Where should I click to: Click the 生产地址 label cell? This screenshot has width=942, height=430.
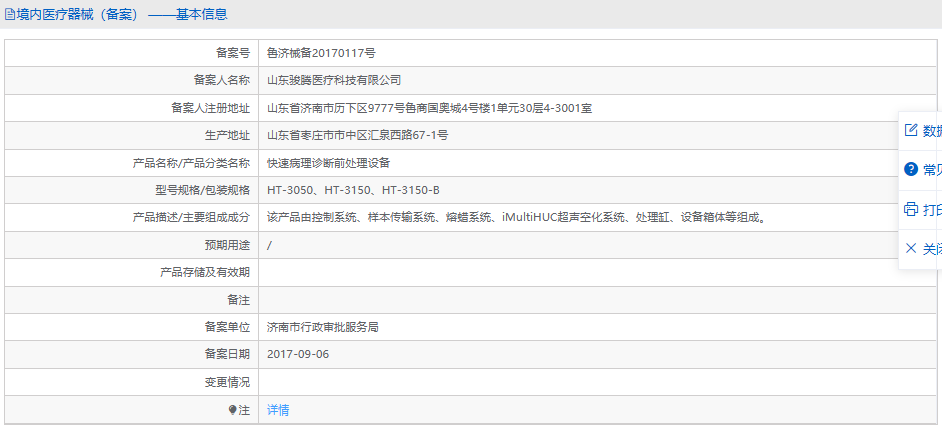(132, 136)
